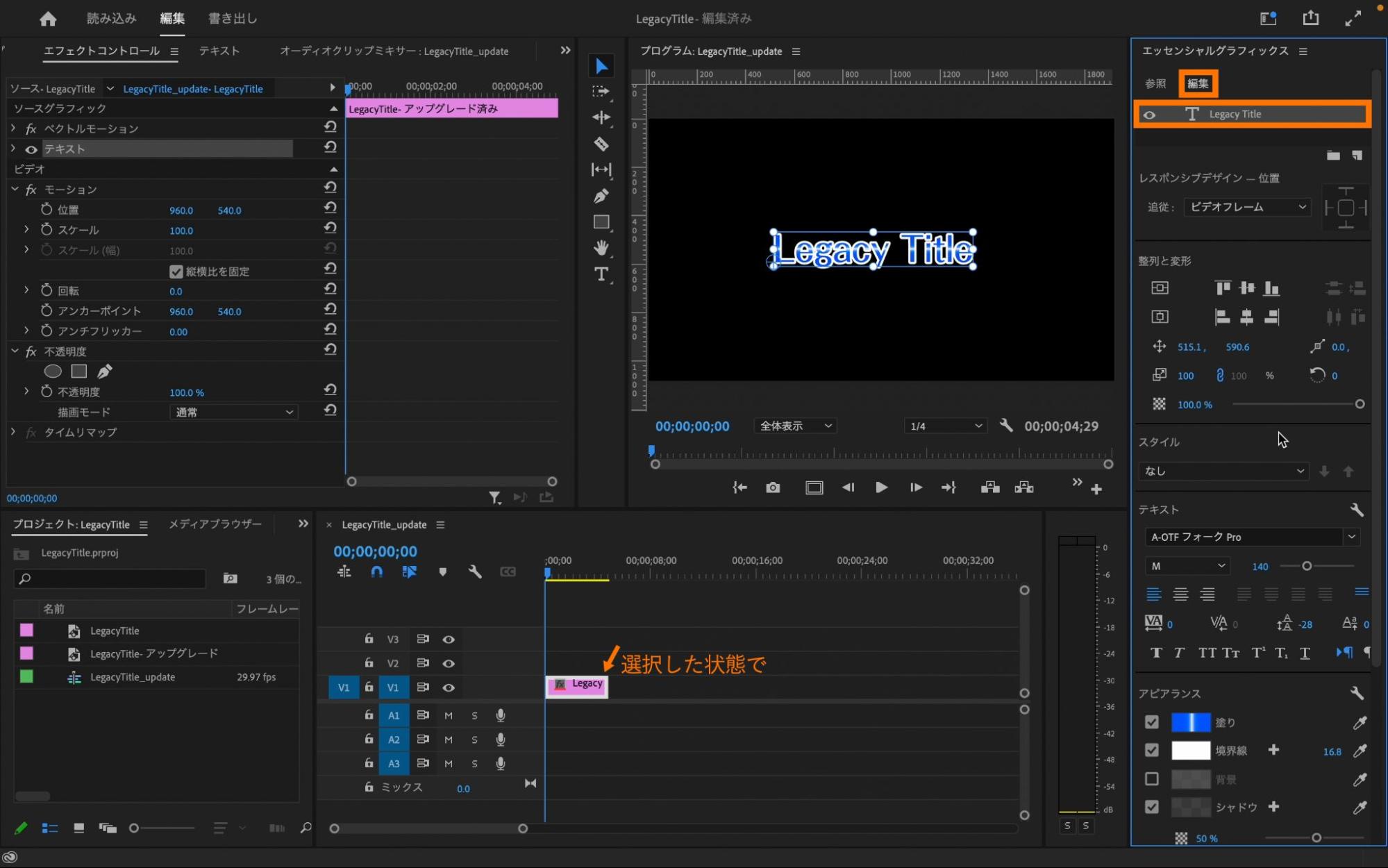Select the Razor tool
1388x868 pixels.
pyautogui.click(x=601, y=144)
